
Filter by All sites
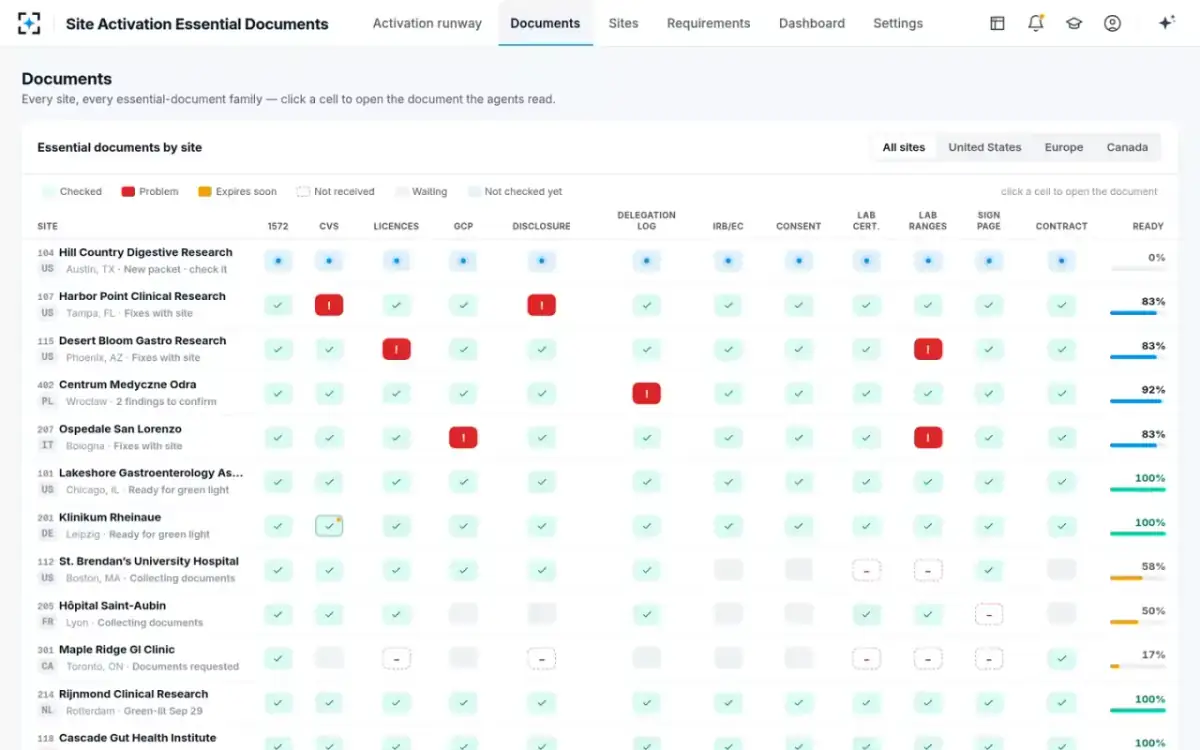(x=904, y=147)
